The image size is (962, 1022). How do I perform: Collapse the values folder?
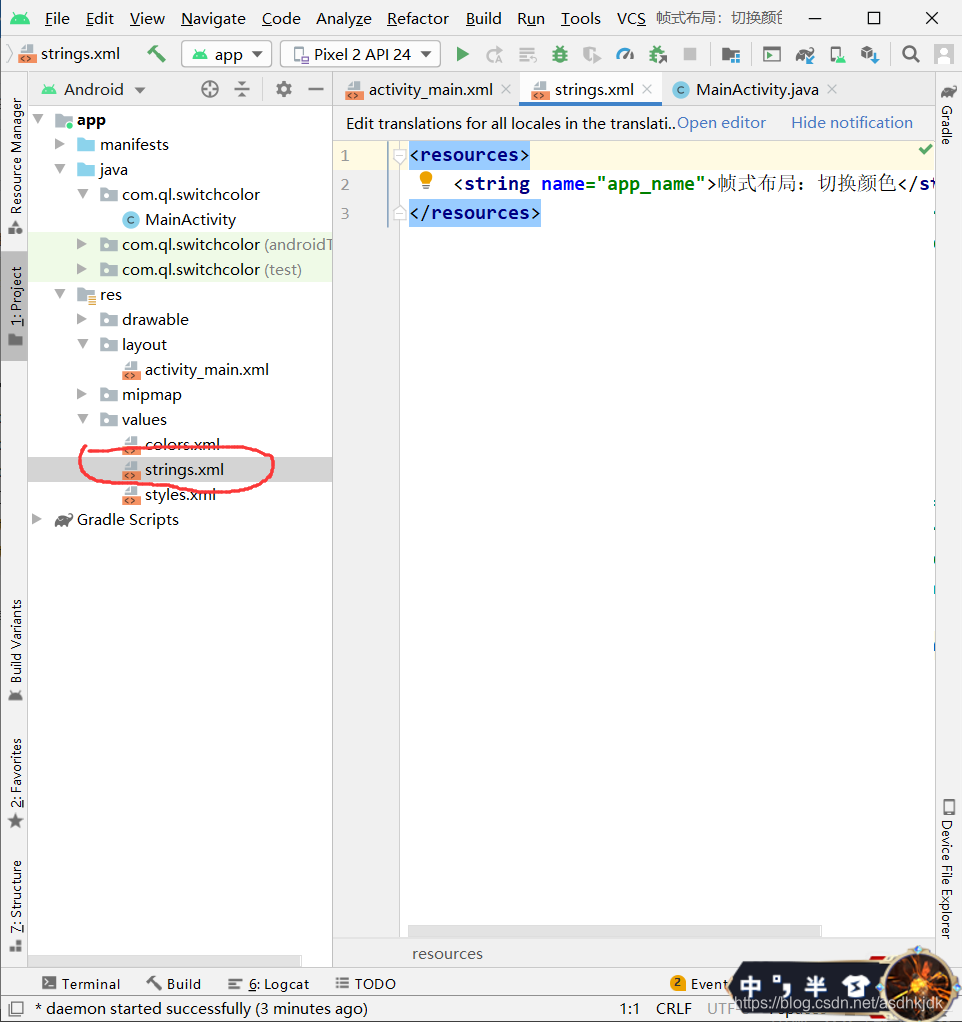[83, 418]
